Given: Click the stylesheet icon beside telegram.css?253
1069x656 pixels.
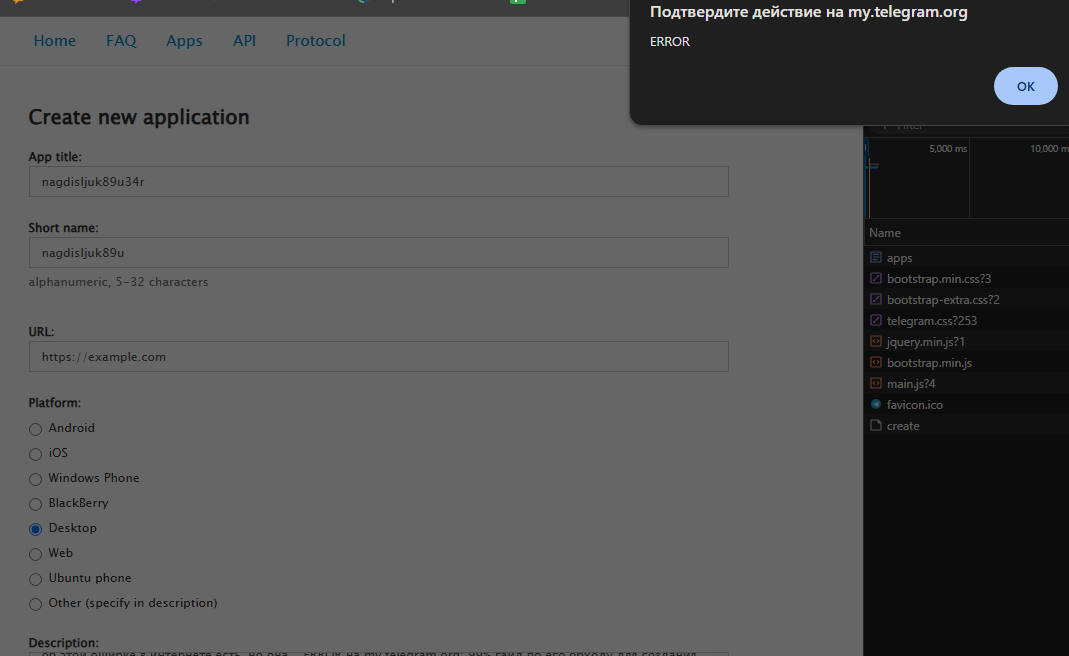Looking at the screenshot, I should [876, 320].
